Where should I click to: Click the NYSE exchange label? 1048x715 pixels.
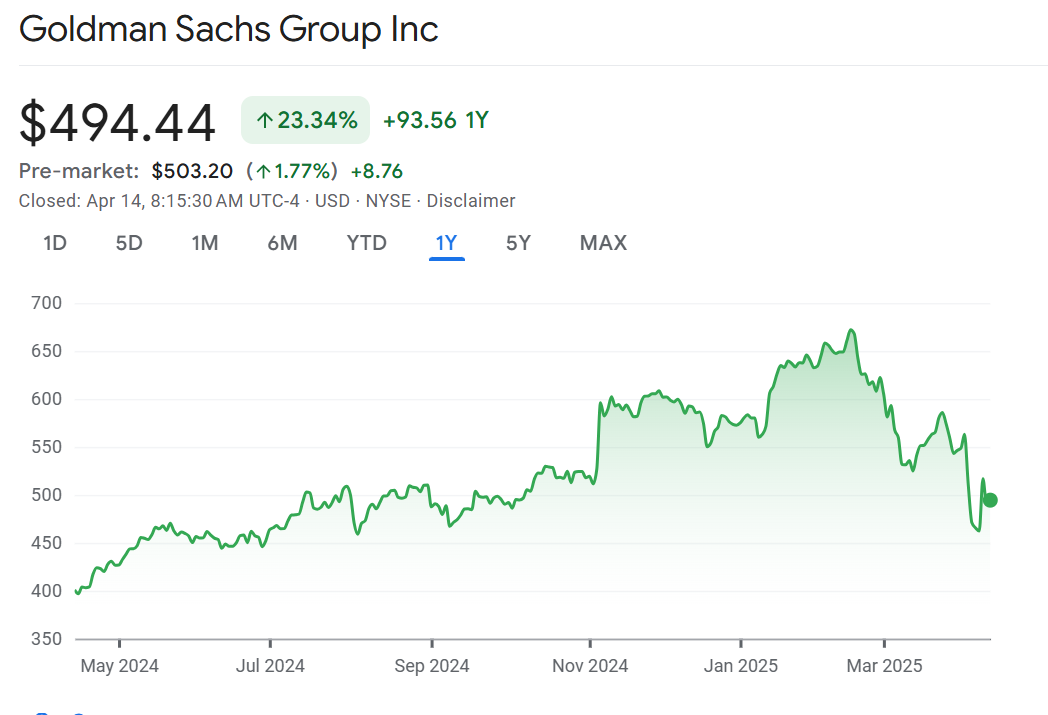pyautogui.click(x=388, y=201)
